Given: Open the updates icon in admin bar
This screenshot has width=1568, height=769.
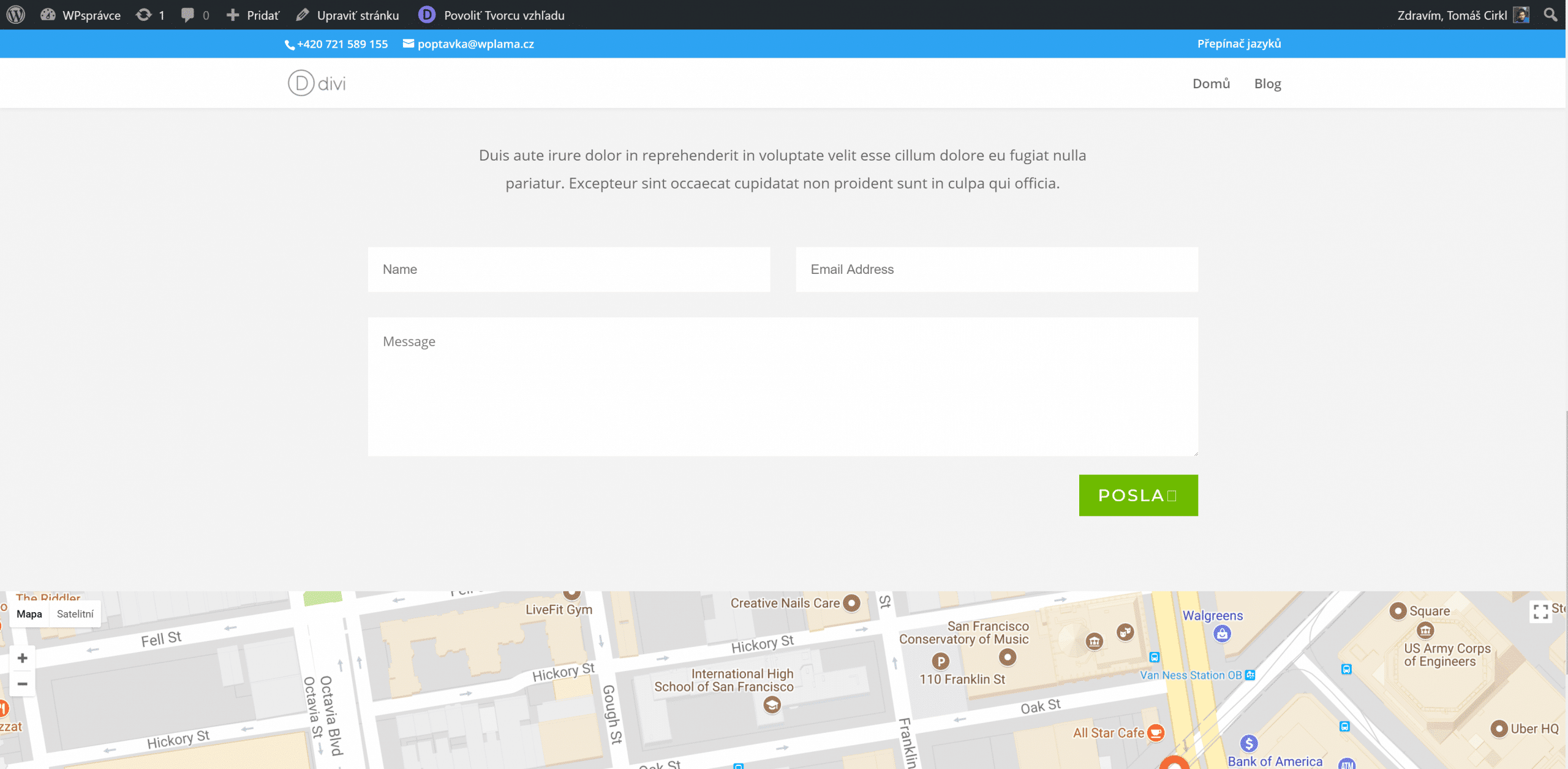Looking at the screenshot, I should pyautogui.click(x=145, y=15).
